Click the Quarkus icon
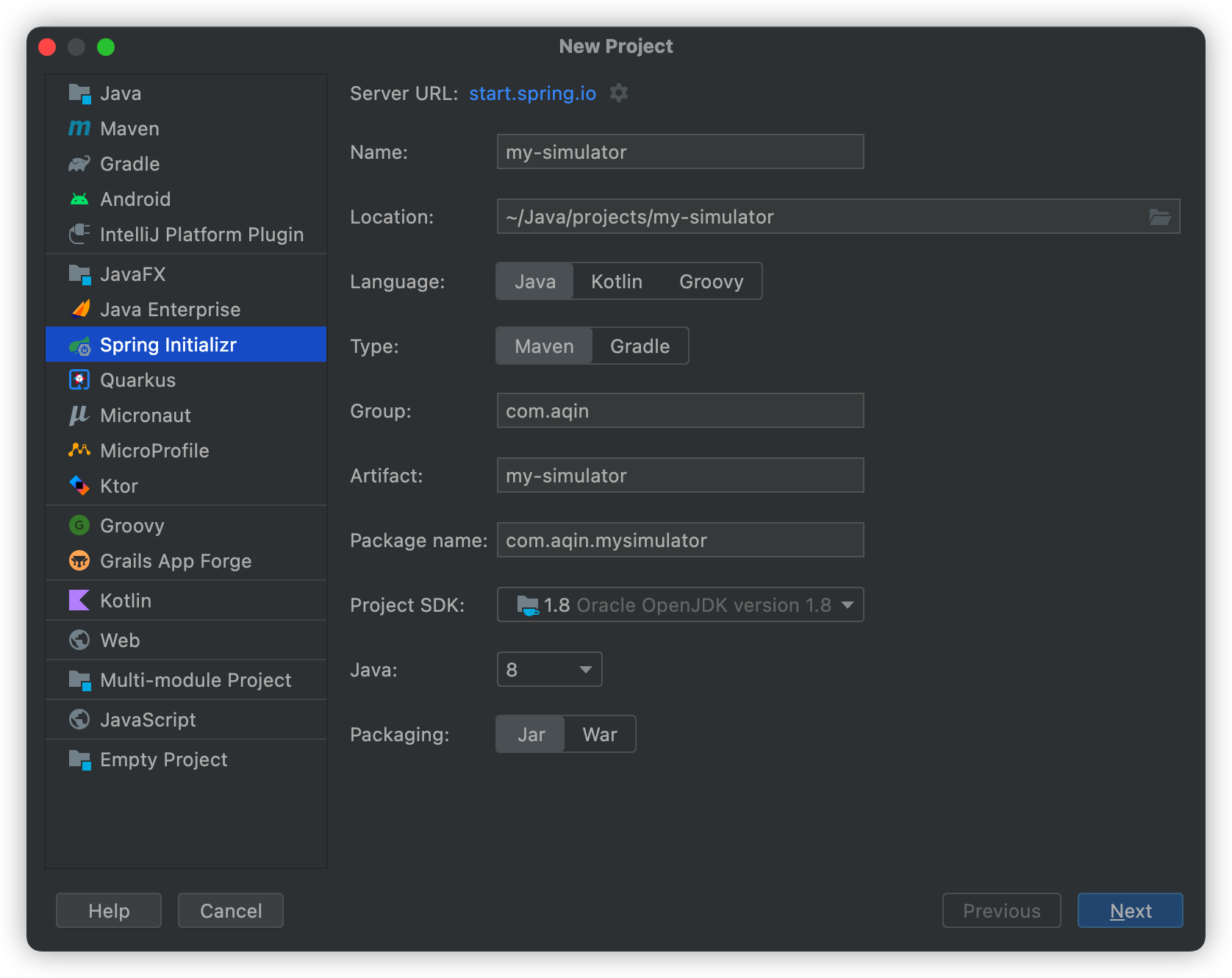The image size is (1232, 978). [x=79, y=380]
